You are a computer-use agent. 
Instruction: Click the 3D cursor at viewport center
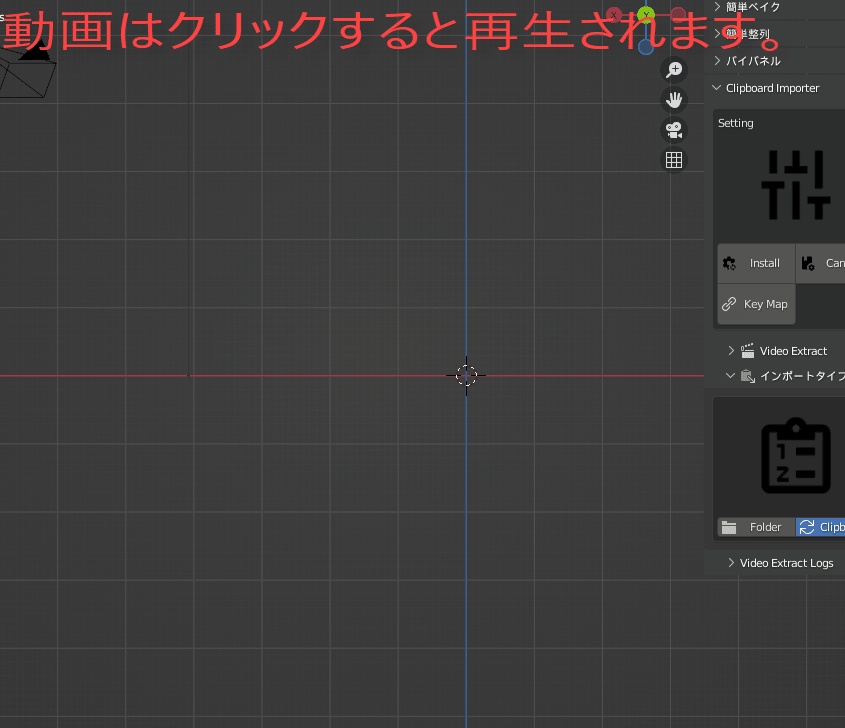coord(465,375)
